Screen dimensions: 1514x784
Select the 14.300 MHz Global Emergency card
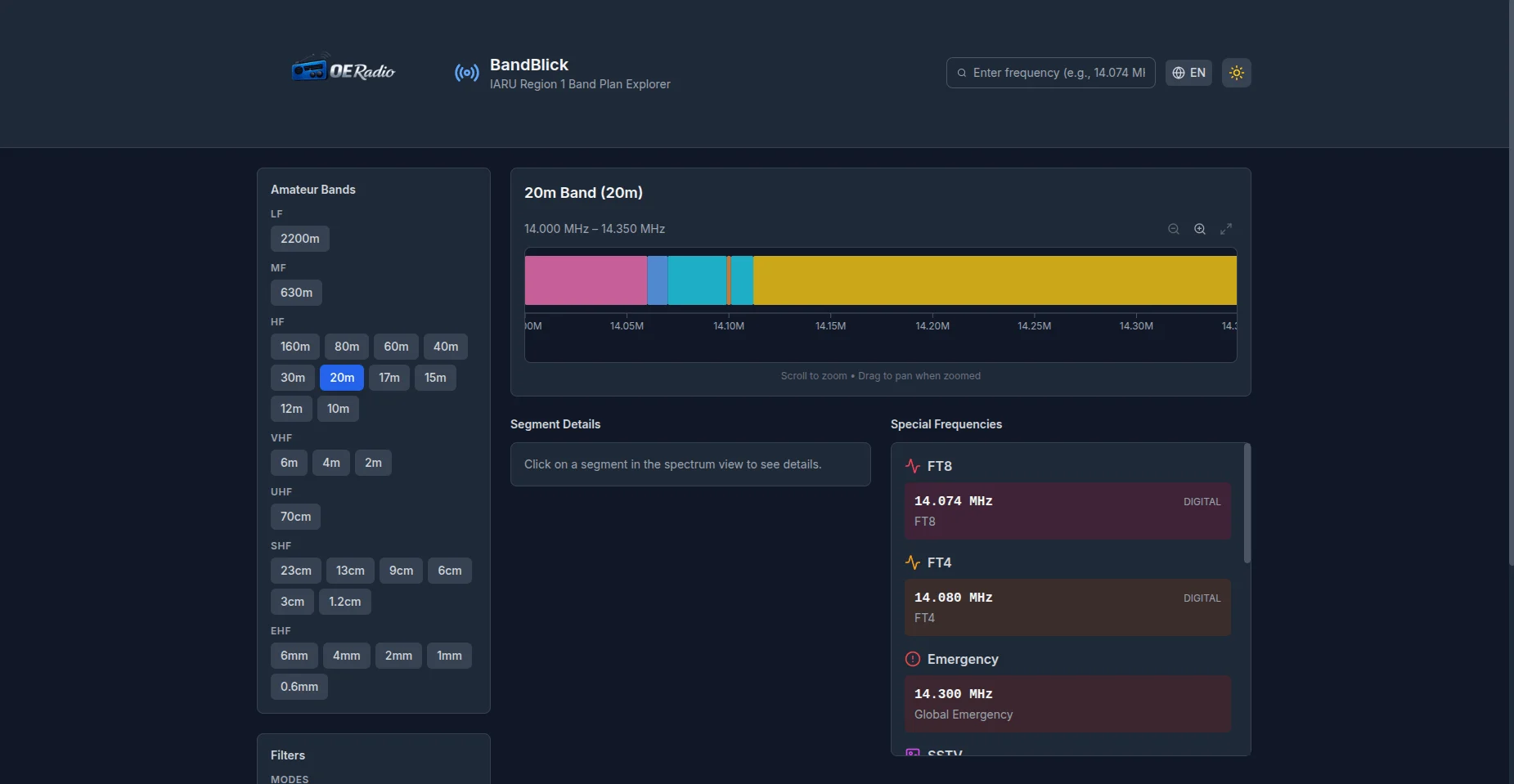[x=1067, y=704]
